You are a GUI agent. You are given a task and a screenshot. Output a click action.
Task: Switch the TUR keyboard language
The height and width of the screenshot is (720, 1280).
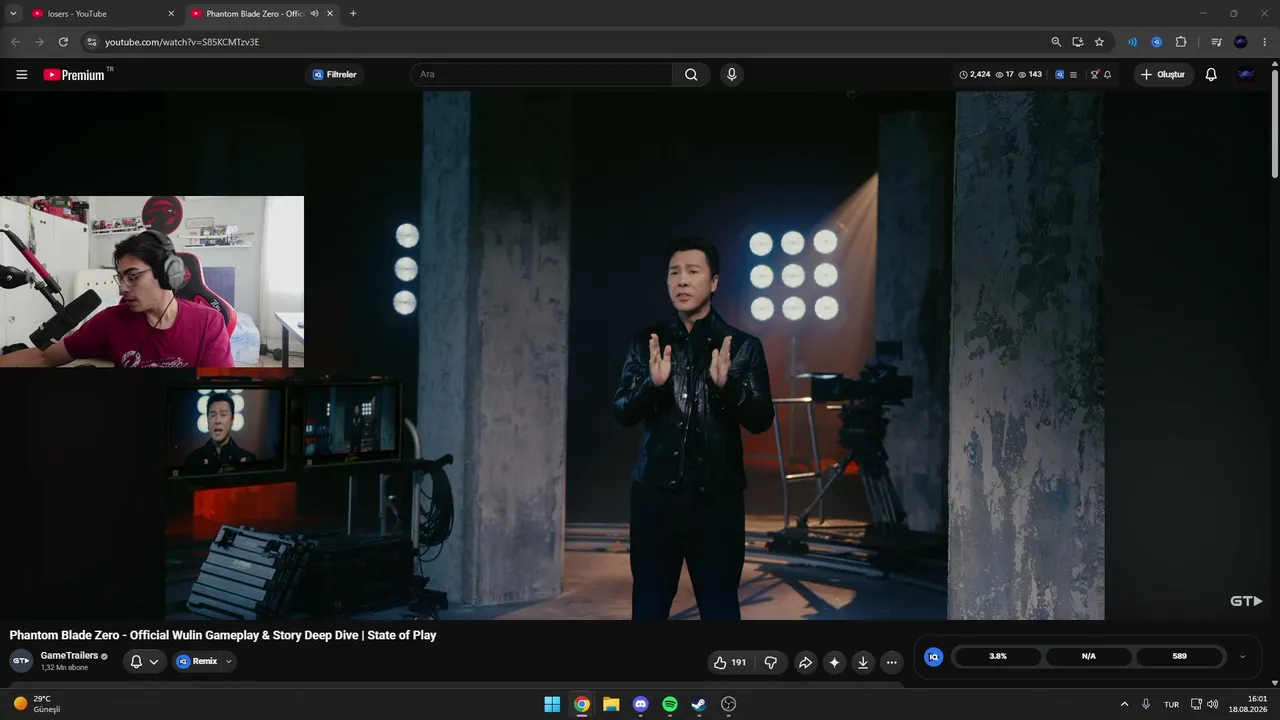[1171, 704]
